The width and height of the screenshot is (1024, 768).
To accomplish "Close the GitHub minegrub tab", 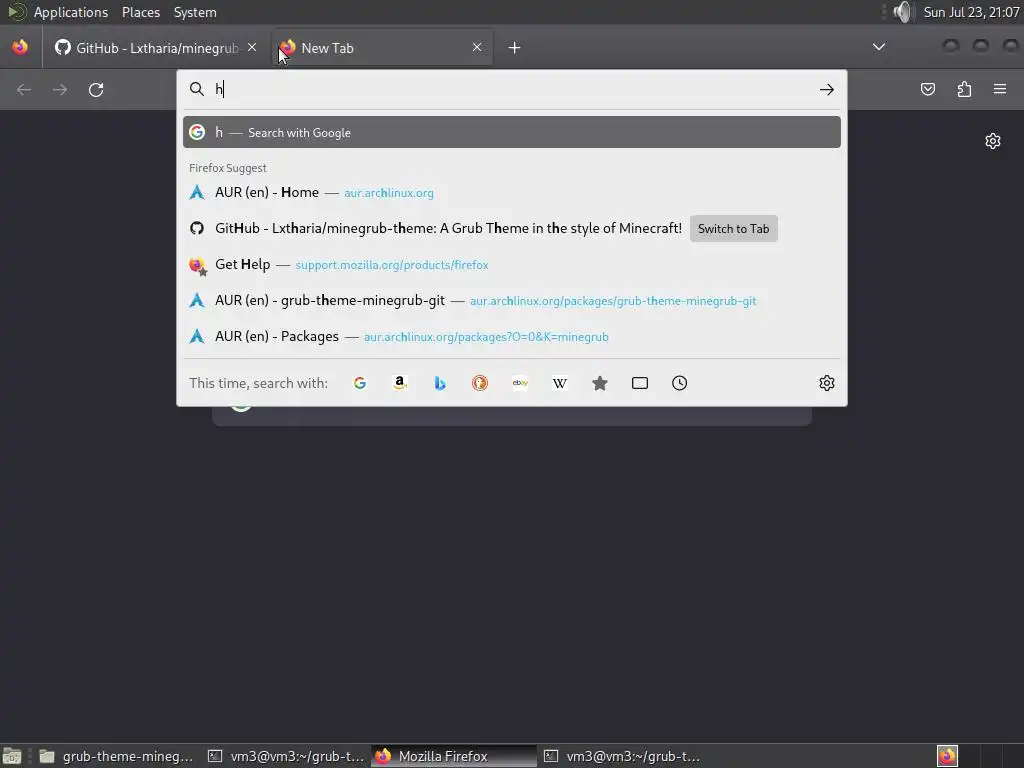I will coord(252,48).
